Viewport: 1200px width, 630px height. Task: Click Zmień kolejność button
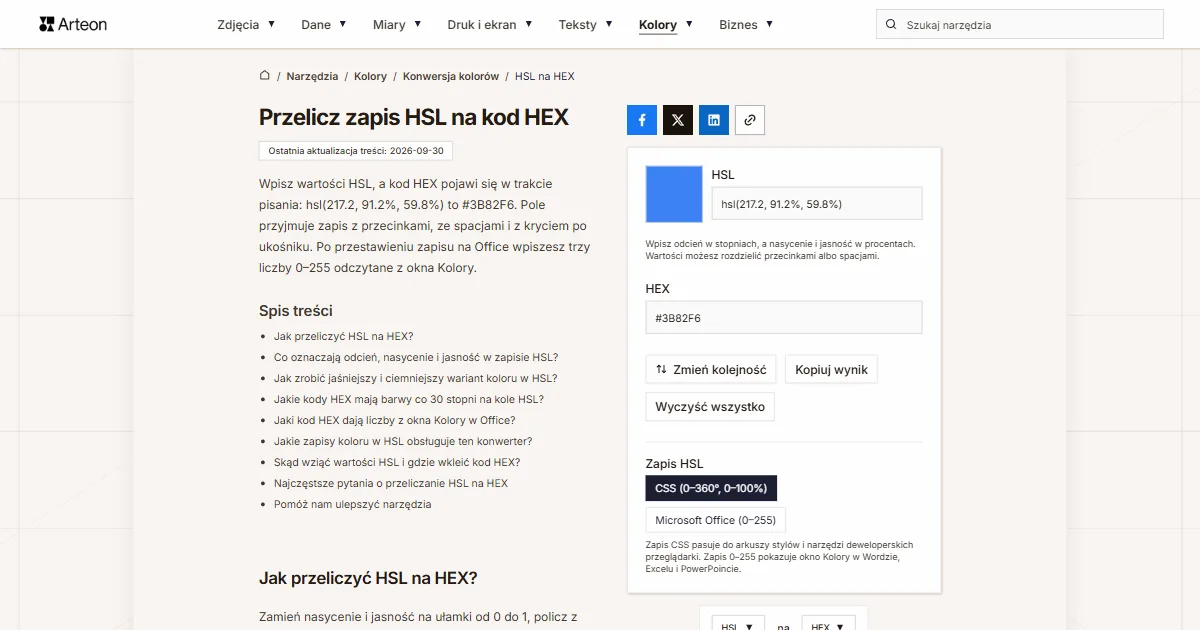711,369
